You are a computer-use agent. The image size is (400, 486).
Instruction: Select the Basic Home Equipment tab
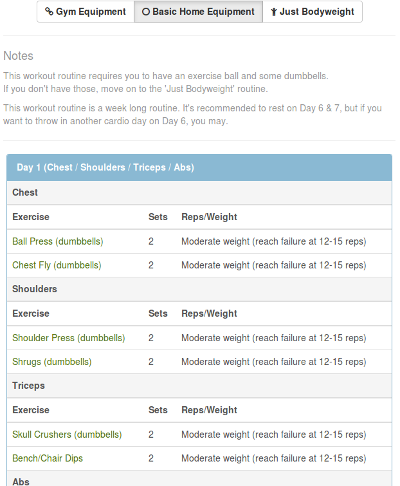coord(198,12)
